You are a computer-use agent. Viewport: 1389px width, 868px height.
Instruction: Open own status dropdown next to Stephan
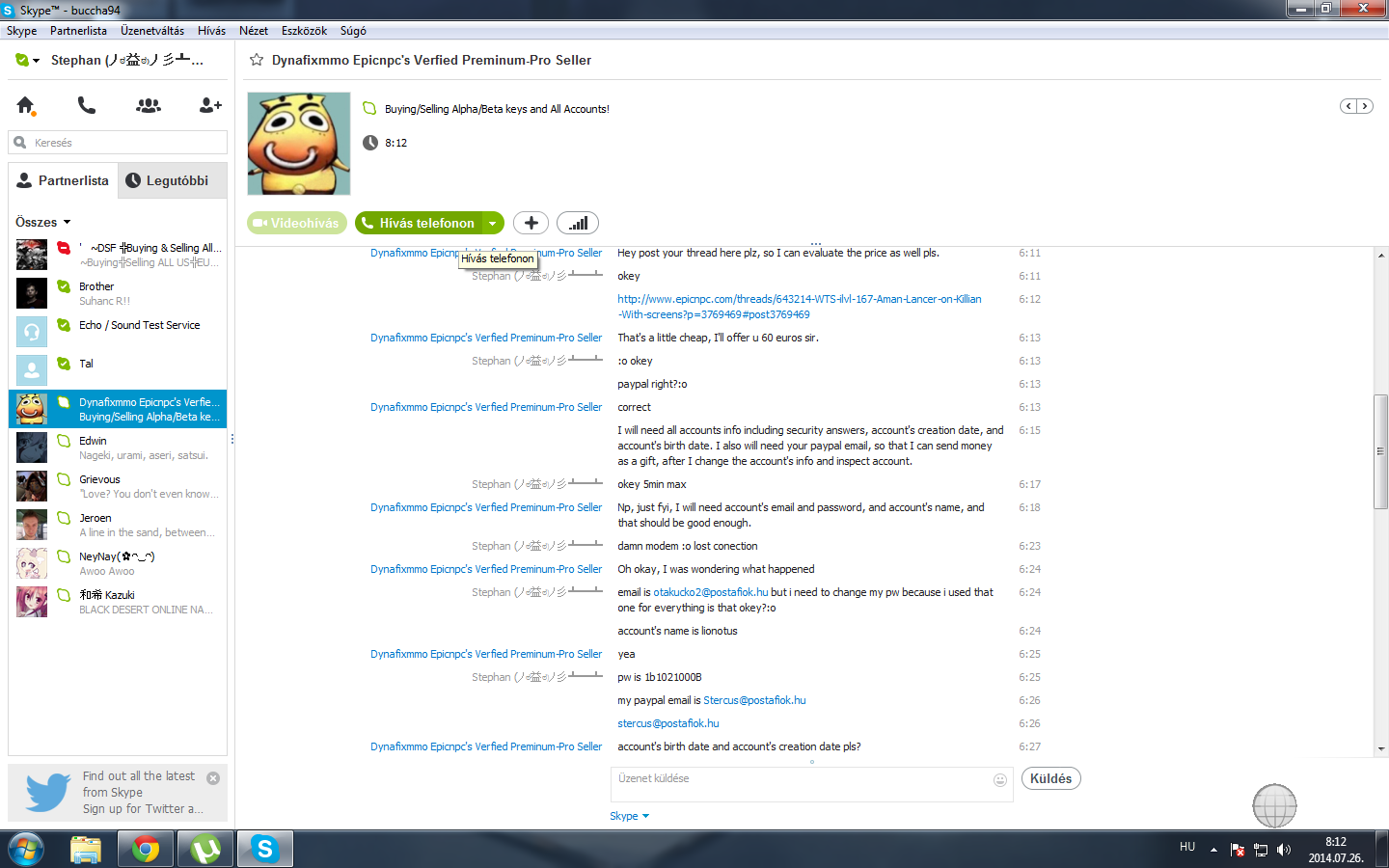28,60
